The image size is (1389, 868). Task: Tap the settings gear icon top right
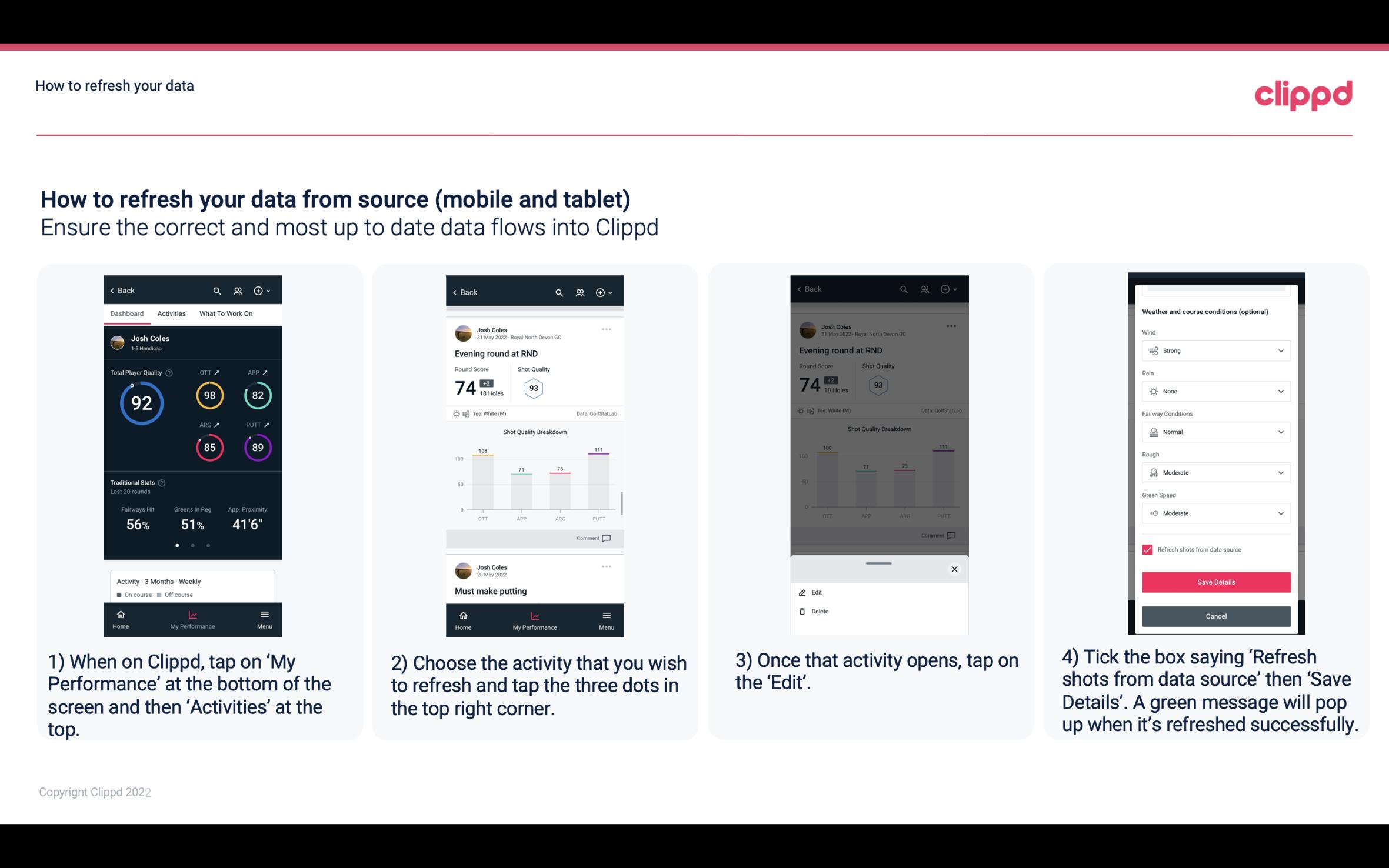point(258,290)
